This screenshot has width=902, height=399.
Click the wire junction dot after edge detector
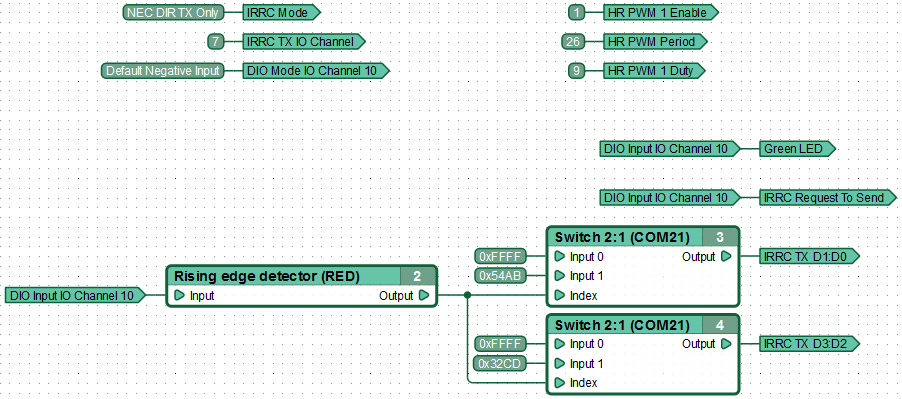468,296
